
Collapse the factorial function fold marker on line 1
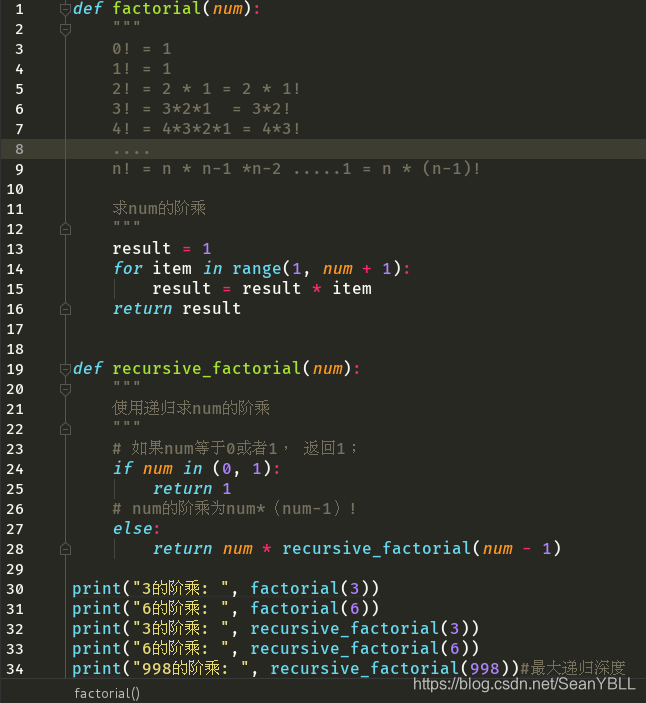click(x=65, y=9)
